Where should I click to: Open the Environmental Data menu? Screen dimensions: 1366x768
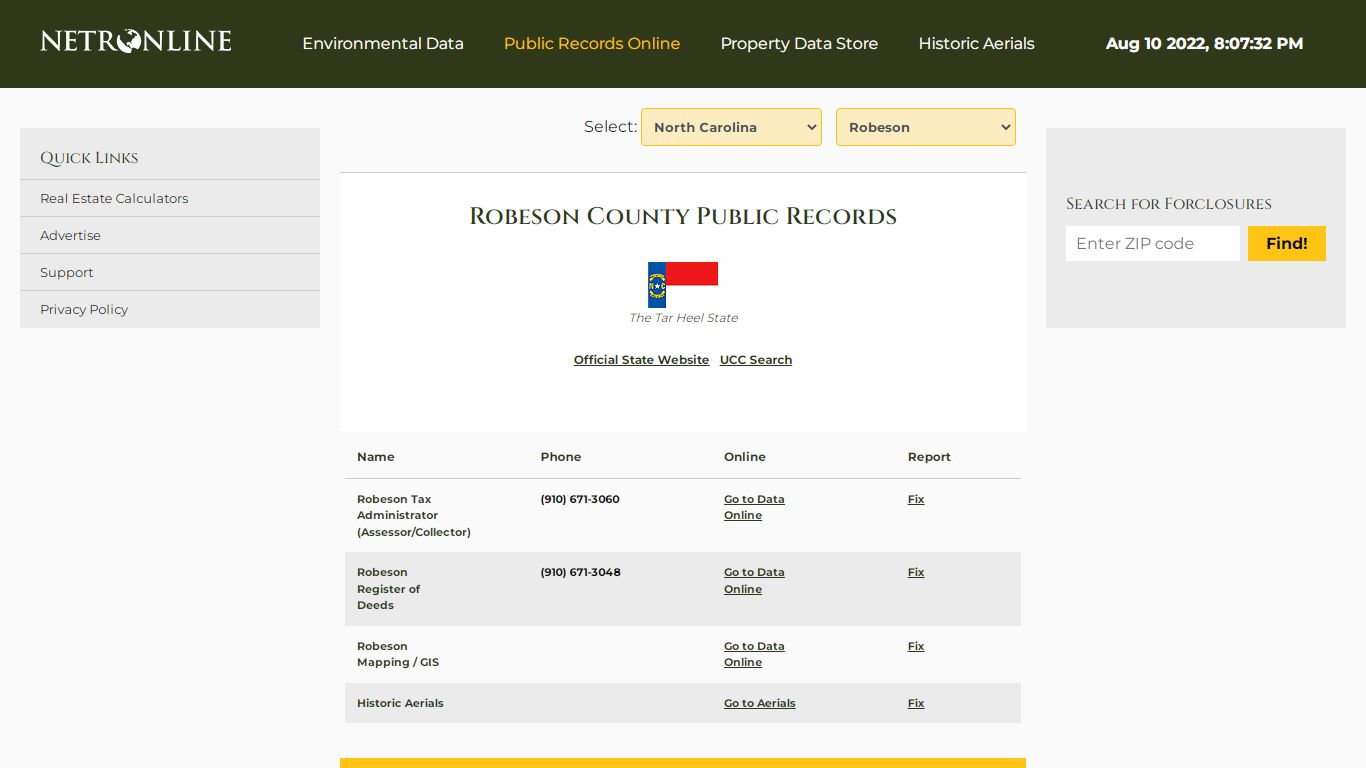click(383, 44)
